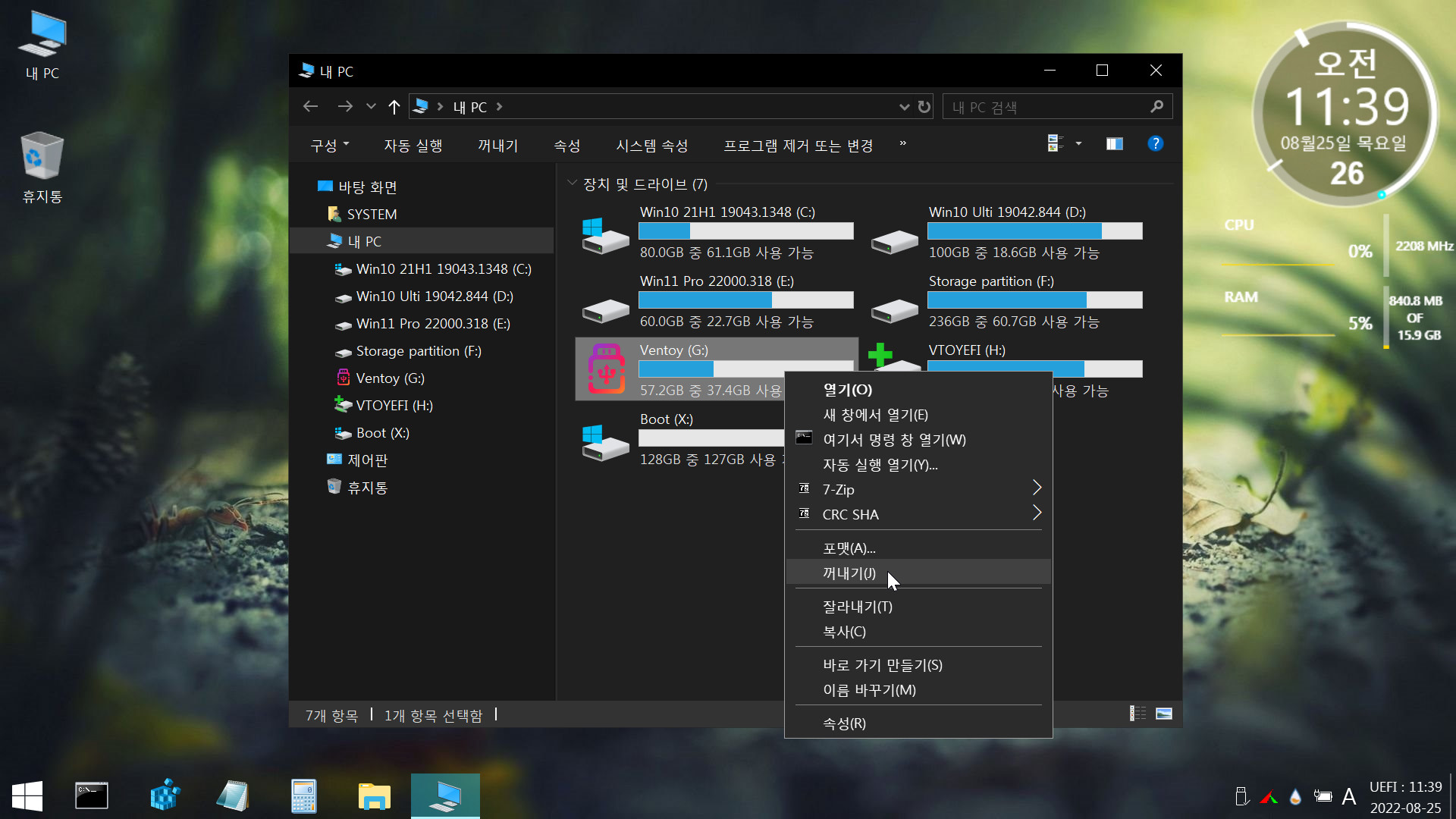Choose 꺼내기(J) to eject the drive
This screenshot has width=1456, height=819.
[918, 573]
